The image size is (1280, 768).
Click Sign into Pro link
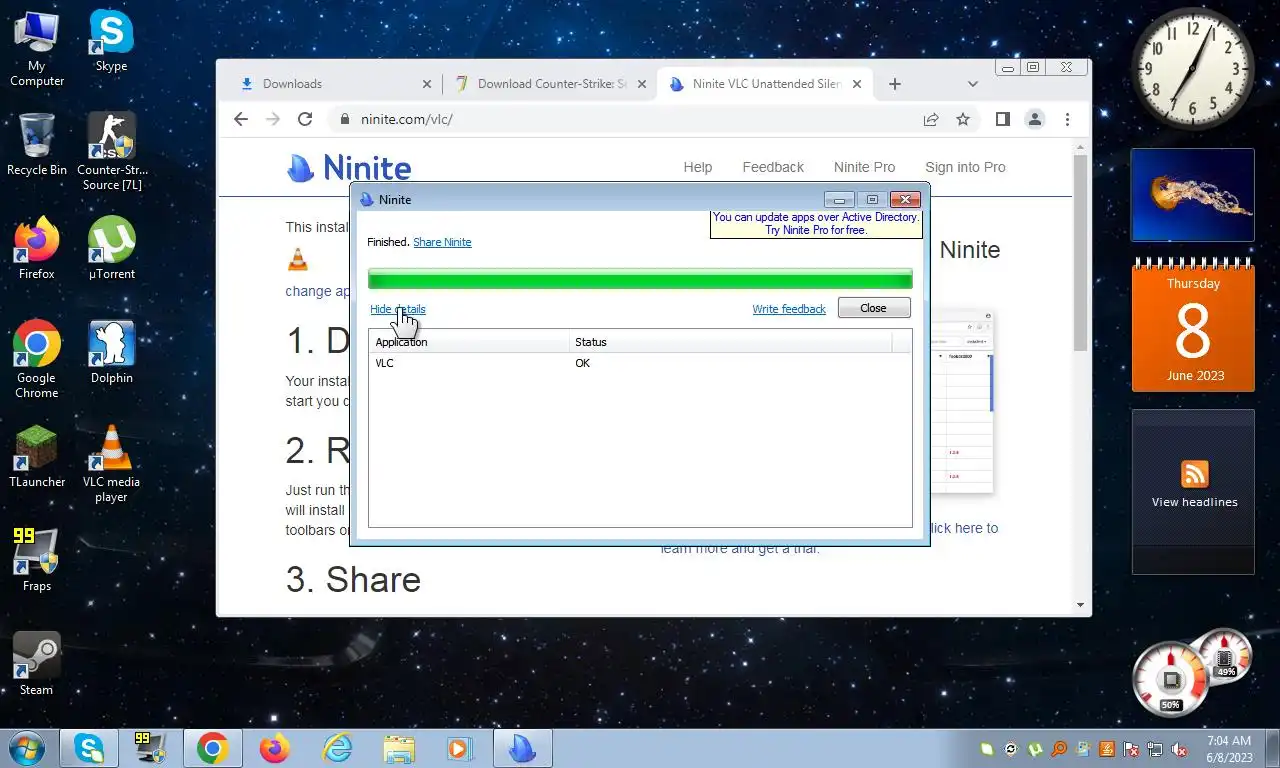pyautogui.click(x=965, y=167)
